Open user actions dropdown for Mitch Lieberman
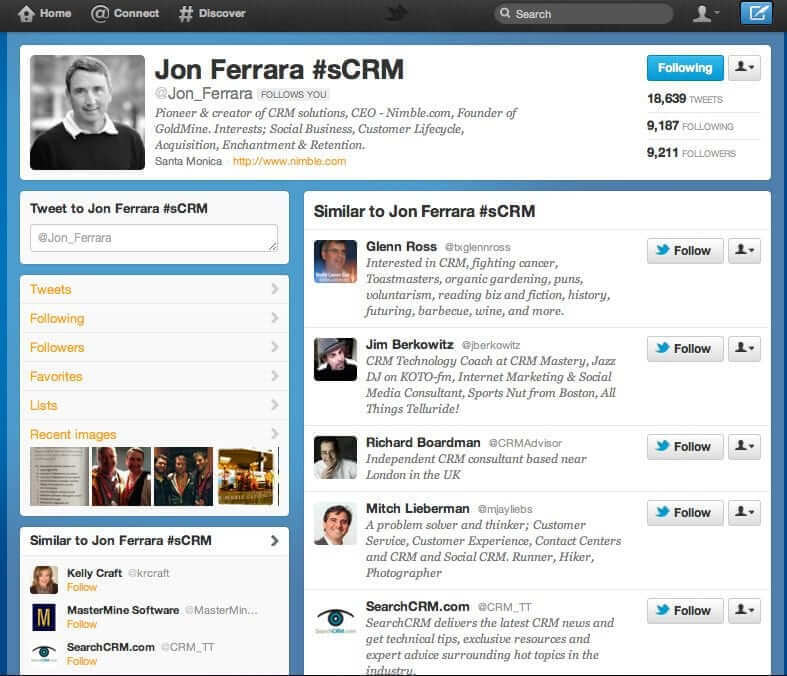This screenshot has height=676, width=787. (x=744, y=512)
